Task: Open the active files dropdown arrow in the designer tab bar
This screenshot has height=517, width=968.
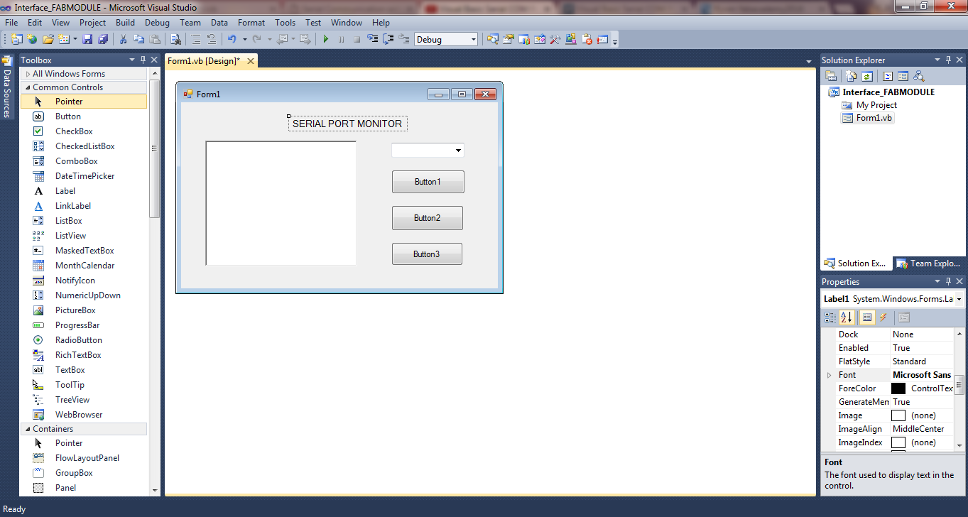Action: [809, 61]
